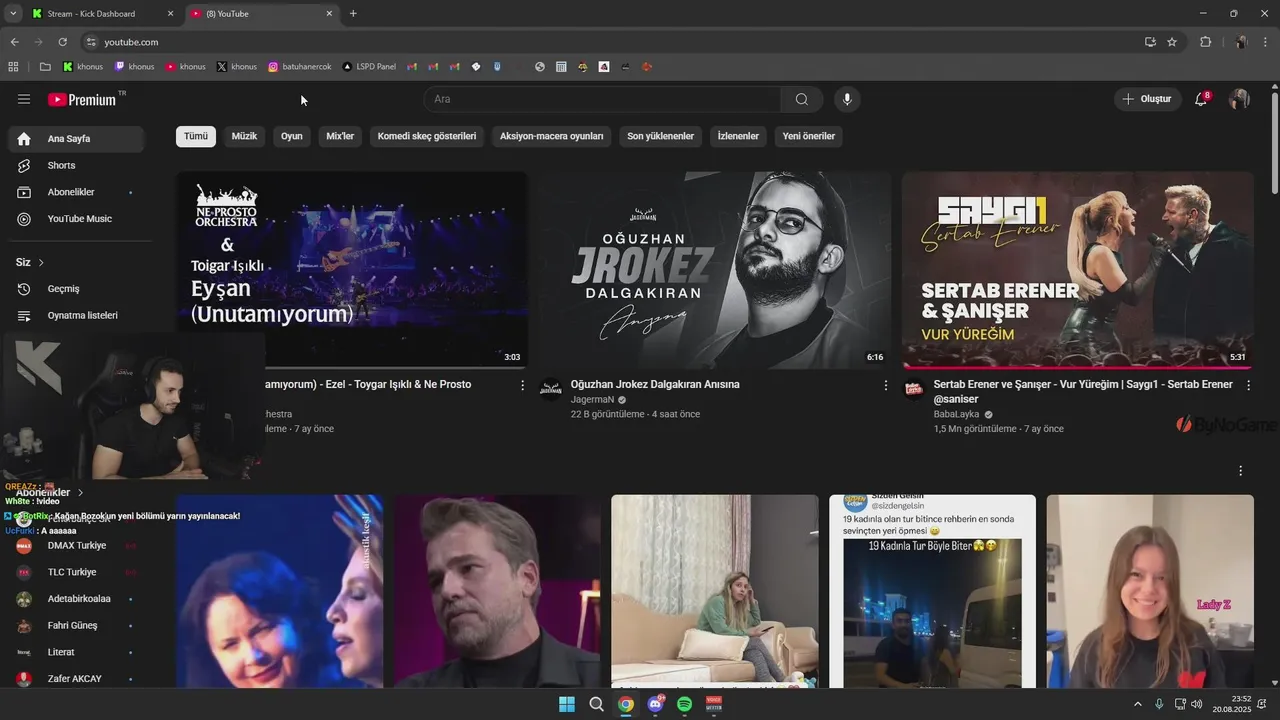This screenshot has width=1280, height=720.
Task: Open Instagram batuhanercok bookmark
Action: [x=300, y=67]
